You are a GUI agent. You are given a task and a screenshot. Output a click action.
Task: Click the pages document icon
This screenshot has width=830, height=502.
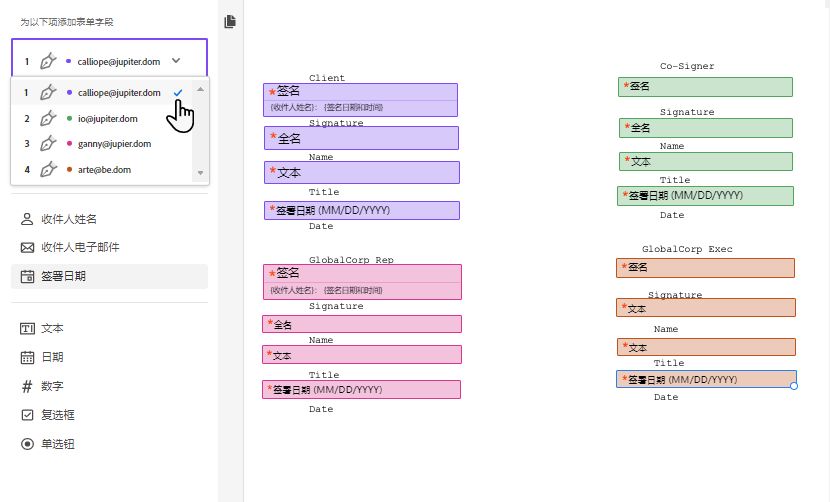(230, 22)
